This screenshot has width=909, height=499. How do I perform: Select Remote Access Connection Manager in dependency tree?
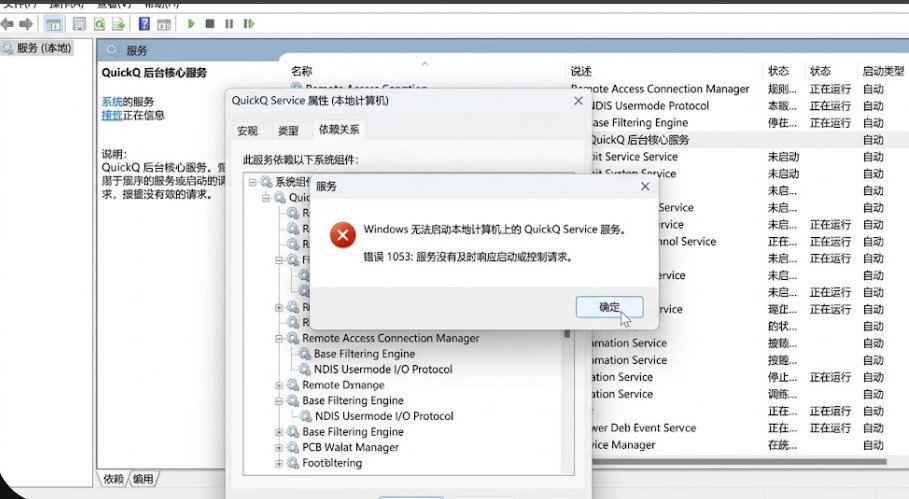(x=390, y=338)
